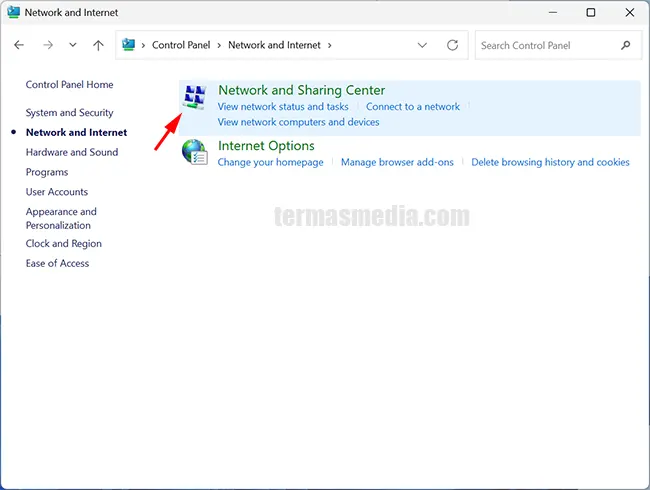Minimize the Network and Internet window

pos(553,12)
